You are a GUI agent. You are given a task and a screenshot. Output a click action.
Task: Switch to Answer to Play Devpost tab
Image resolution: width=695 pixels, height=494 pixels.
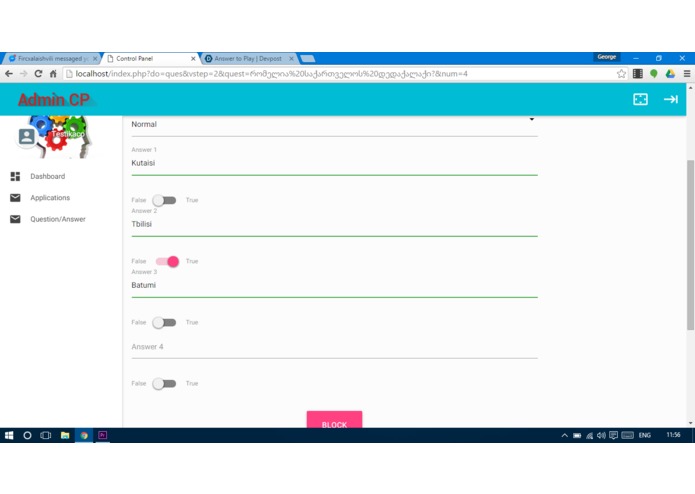click(x=246, y=58)
